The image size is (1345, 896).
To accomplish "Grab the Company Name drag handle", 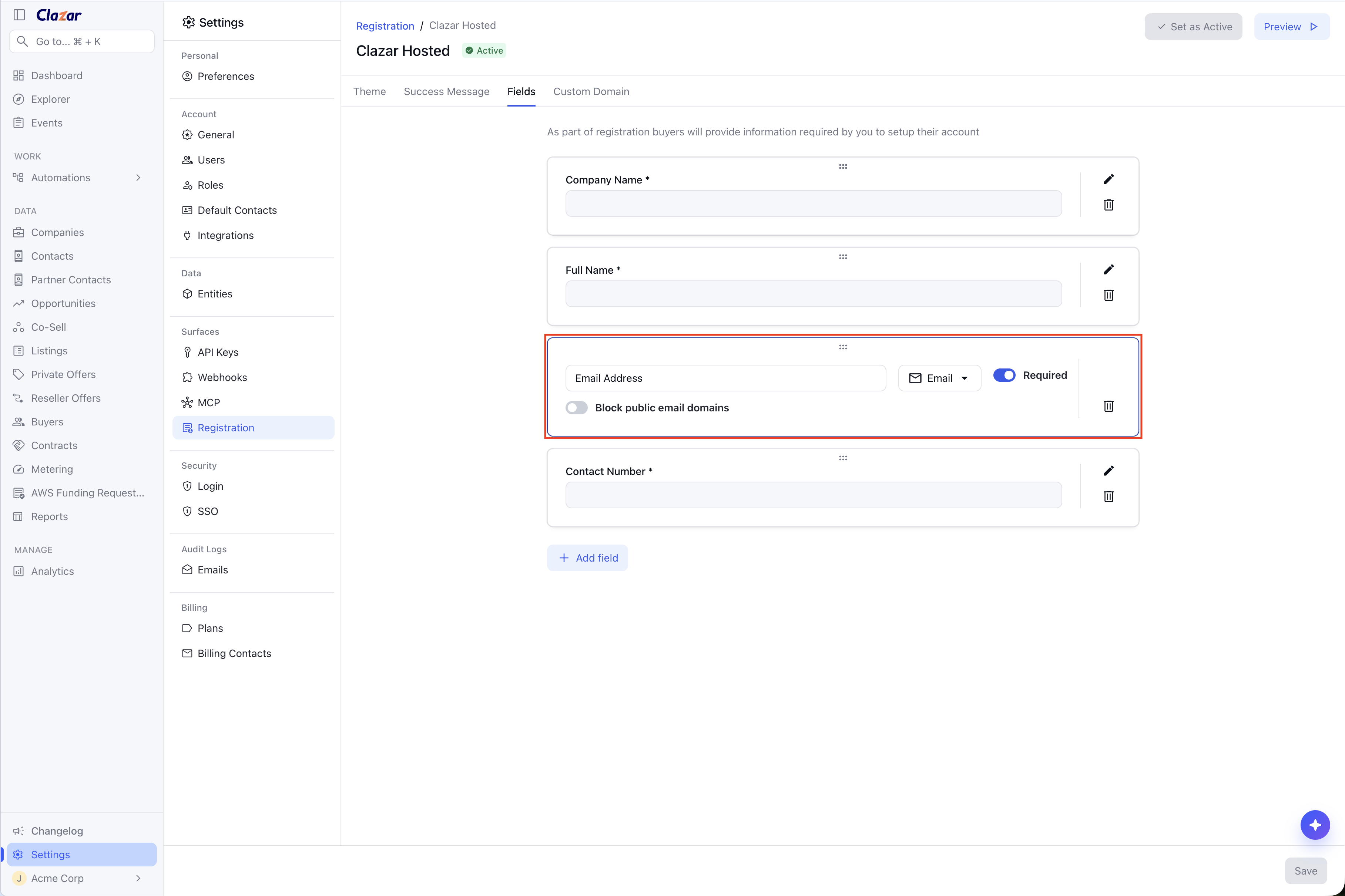I will 842,167.
